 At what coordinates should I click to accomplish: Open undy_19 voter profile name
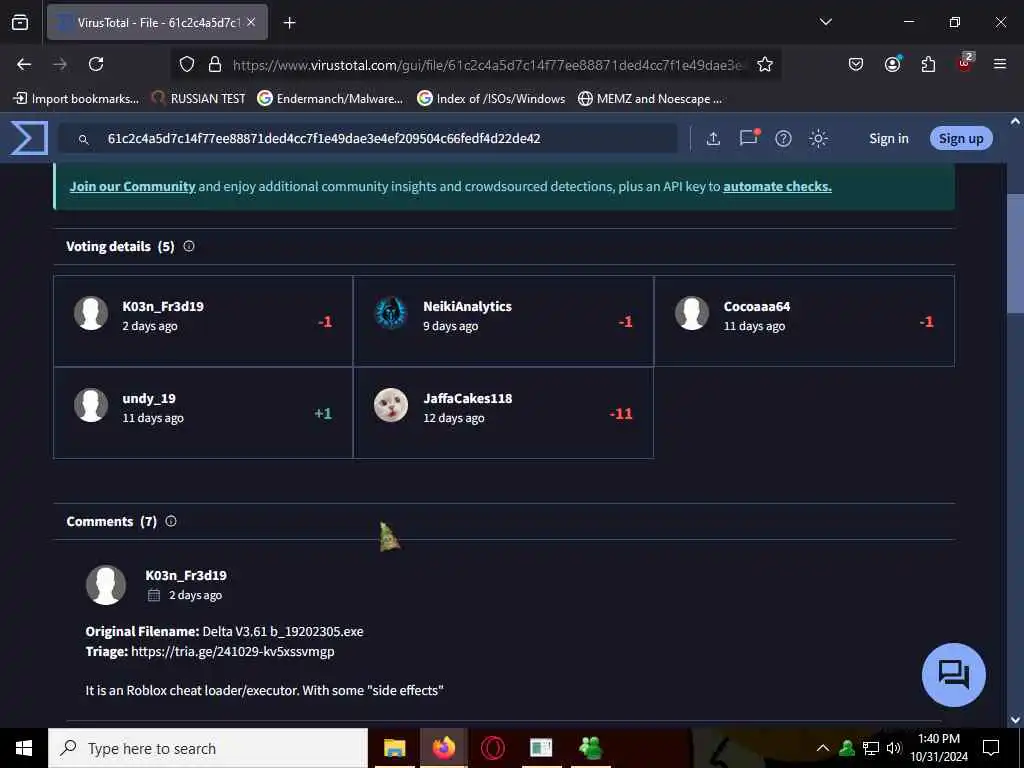coord(149,398)
